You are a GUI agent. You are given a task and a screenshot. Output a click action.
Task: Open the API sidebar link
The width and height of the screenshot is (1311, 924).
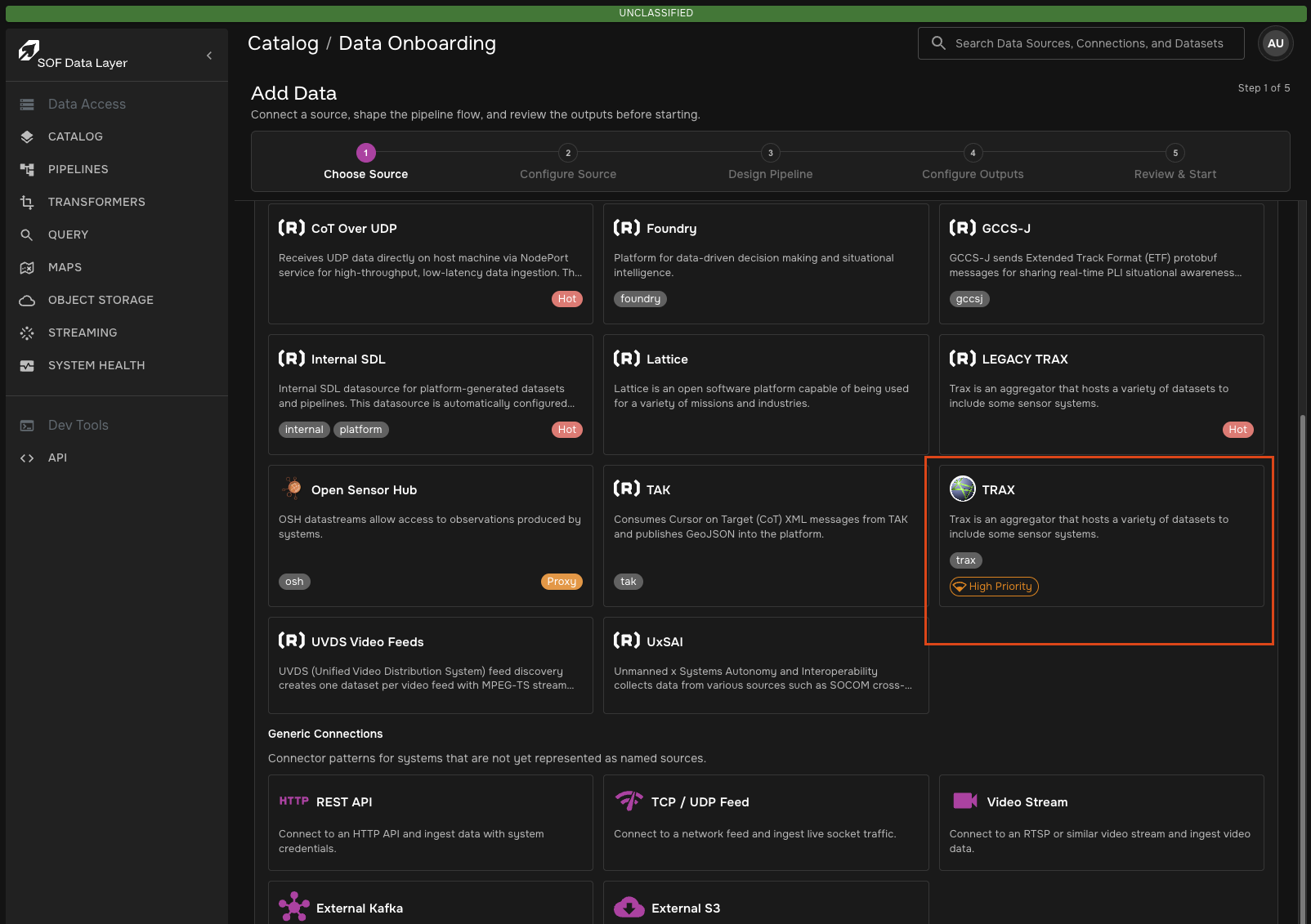point(57,458)
